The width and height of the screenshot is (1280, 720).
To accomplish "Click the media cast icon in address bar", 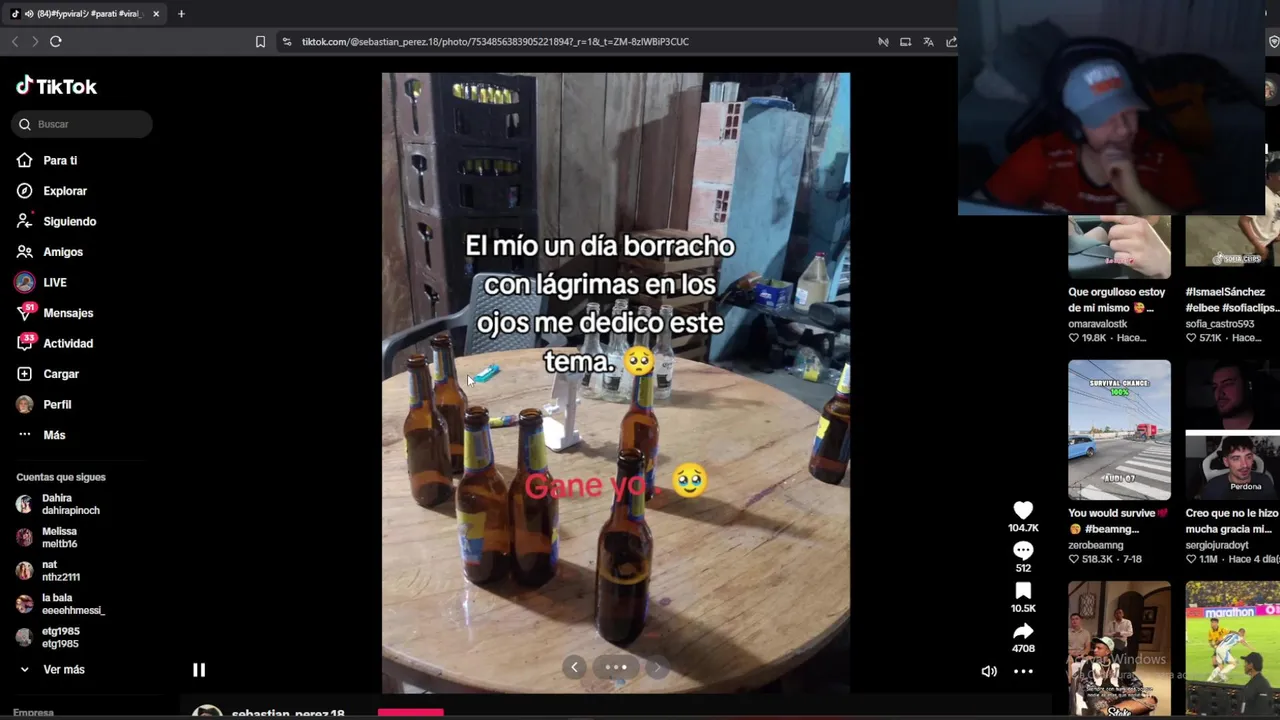I will [x=905, y=42].
